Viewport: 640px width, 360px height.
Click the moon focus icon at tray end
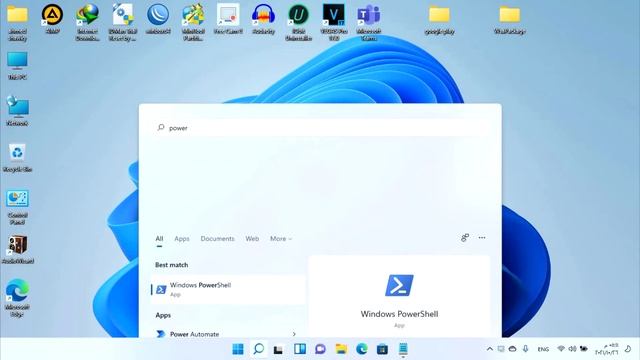point(628,349)
